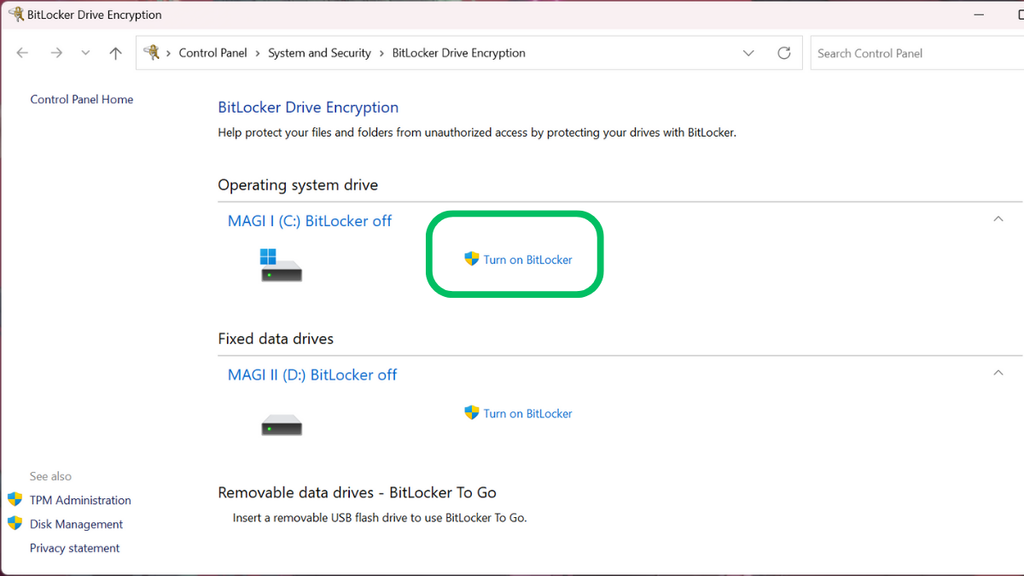Click the D: data drive icon

[x=281, y=424]
